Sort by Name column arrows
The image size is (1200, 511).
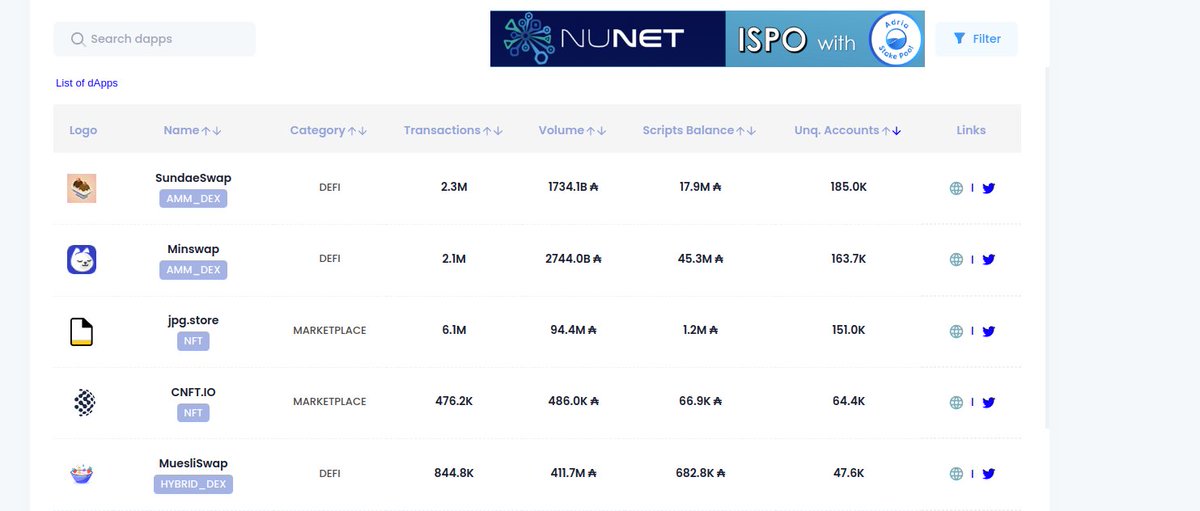211,130
